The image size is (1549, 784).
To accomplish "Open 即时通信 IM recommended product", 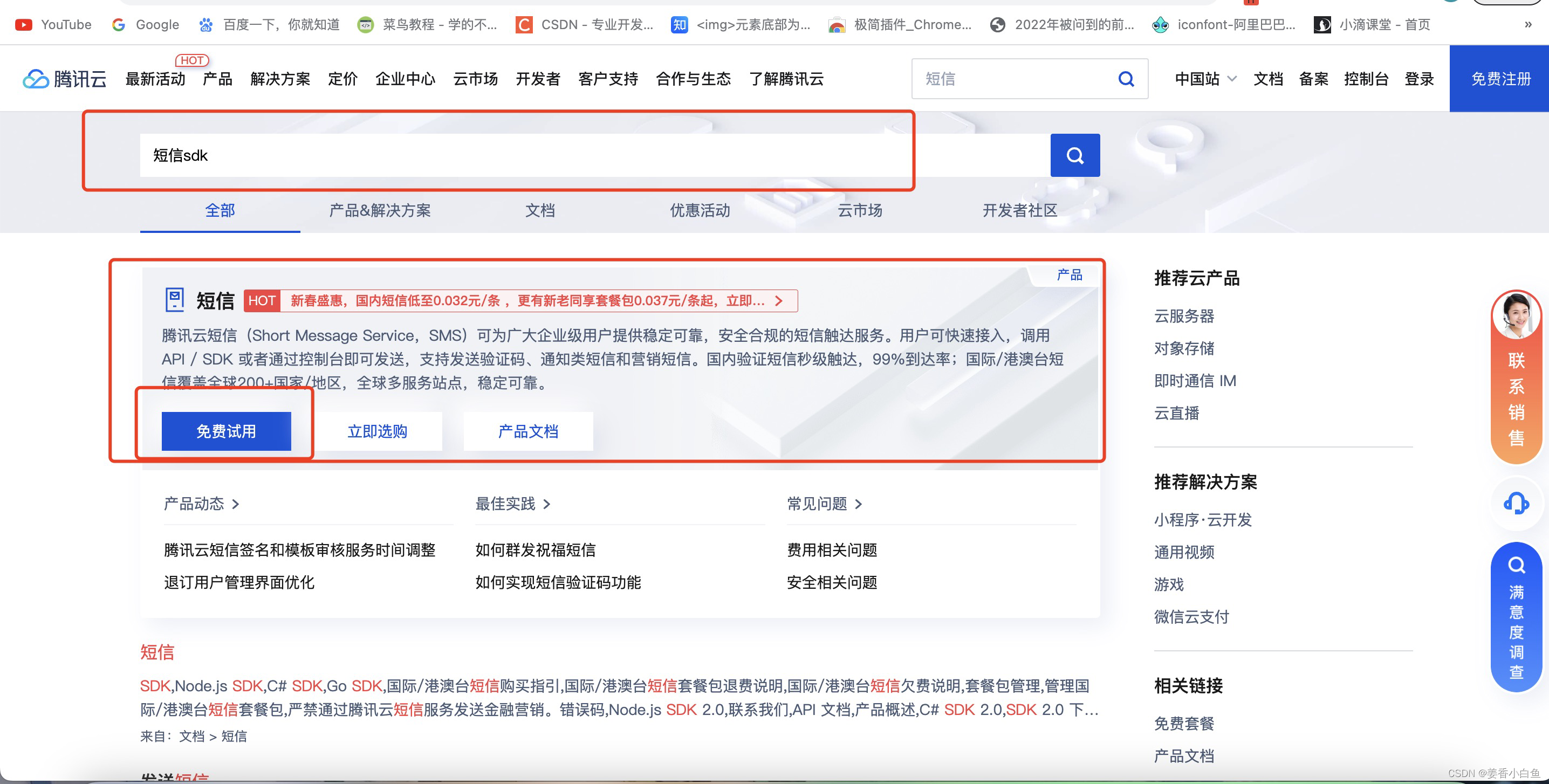I will 1195,381.
